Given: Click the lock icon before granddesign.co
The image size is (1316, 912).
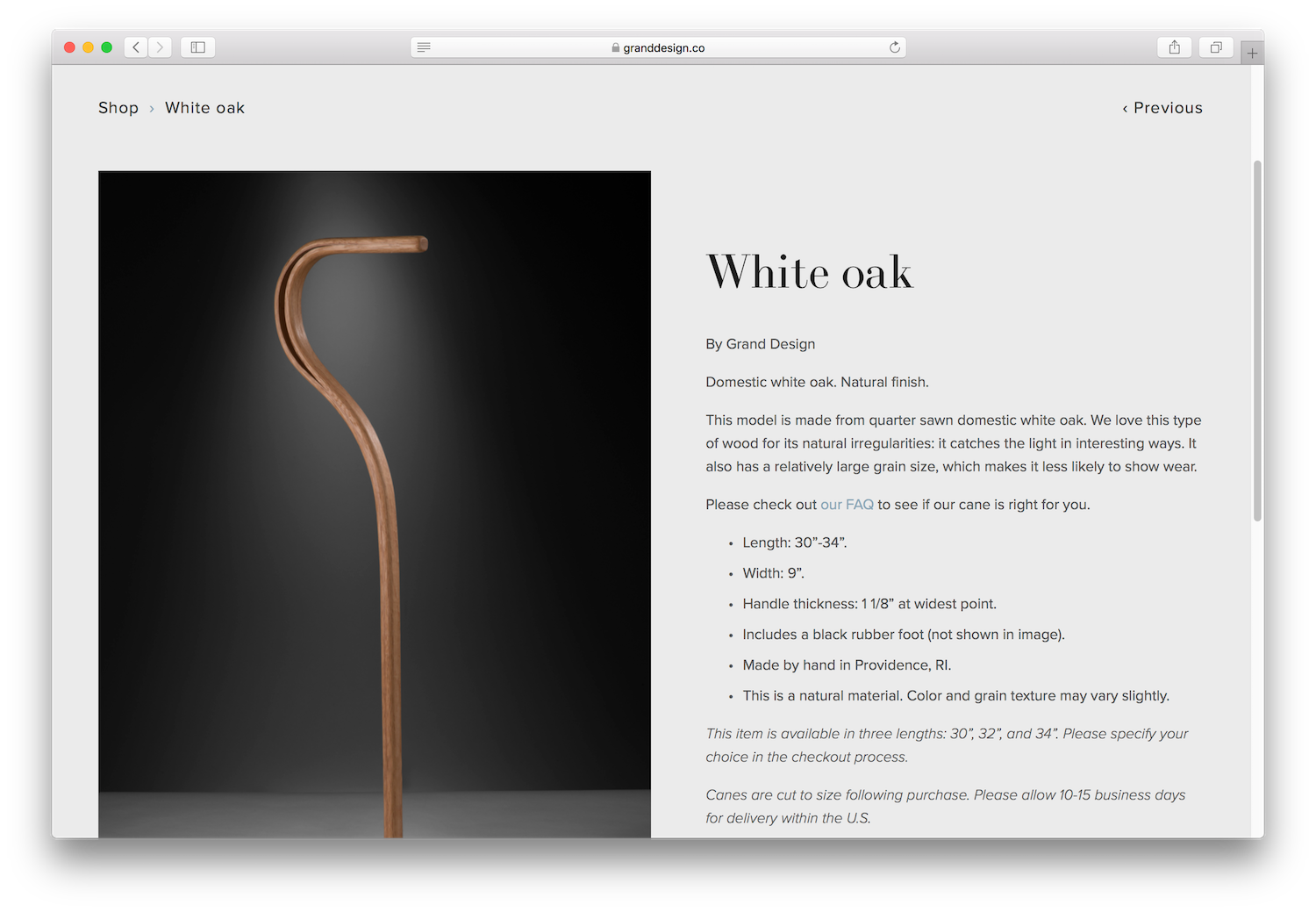Looking at the screenshot, I should tap(616, 47).
